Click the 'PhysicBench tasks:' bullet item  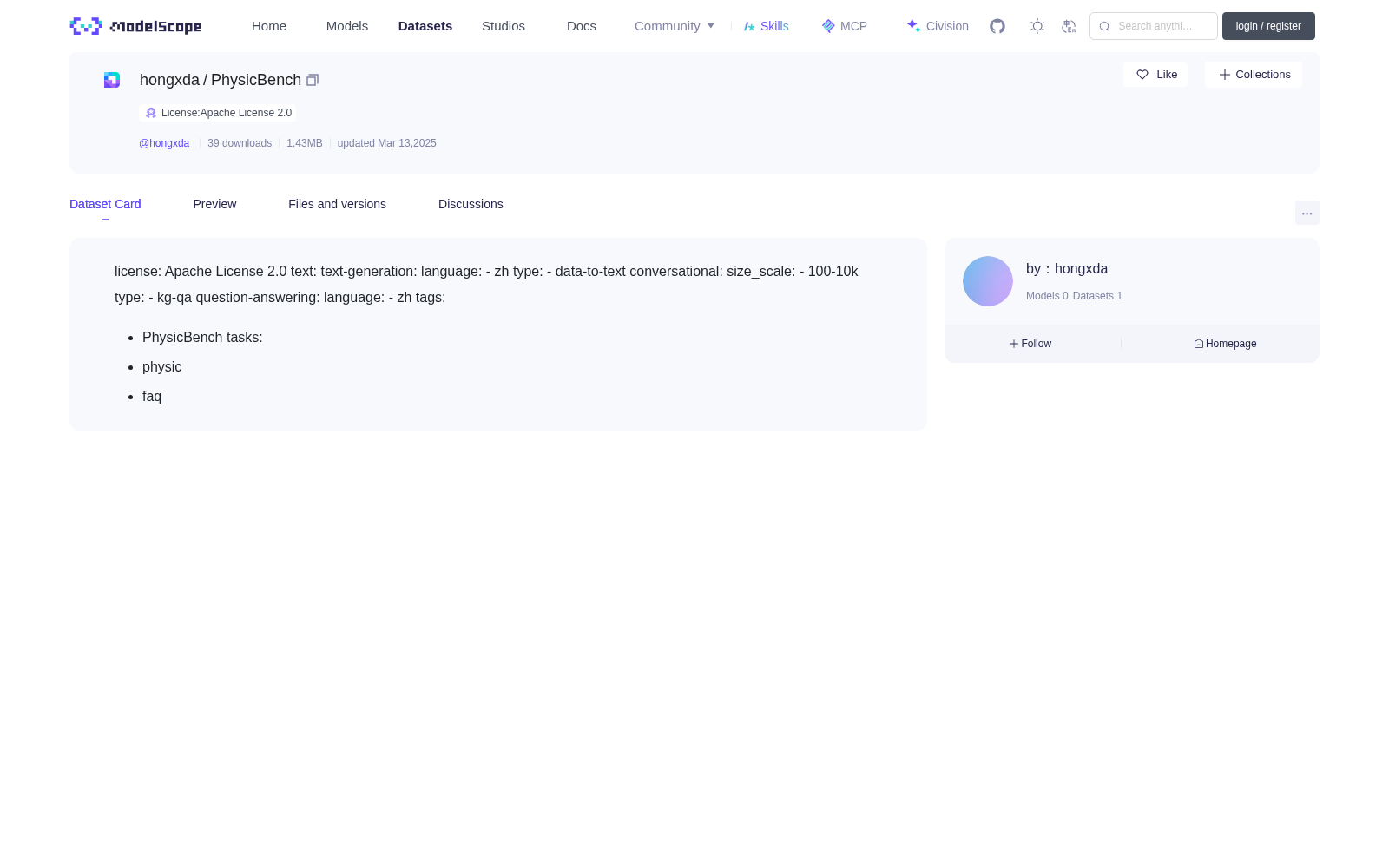202,338
